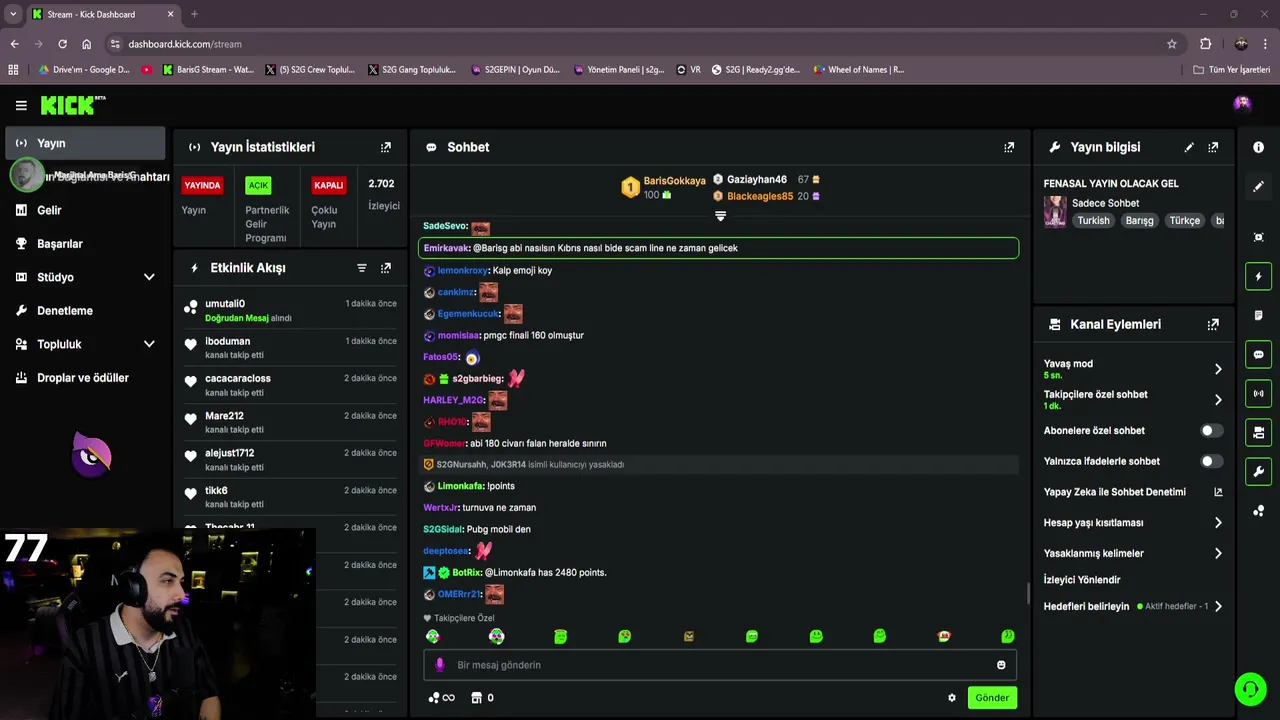Click the Turkish tag chip
This screenshot has width=1280, height=720.
pyautogui.click(x=1093, y=221)
